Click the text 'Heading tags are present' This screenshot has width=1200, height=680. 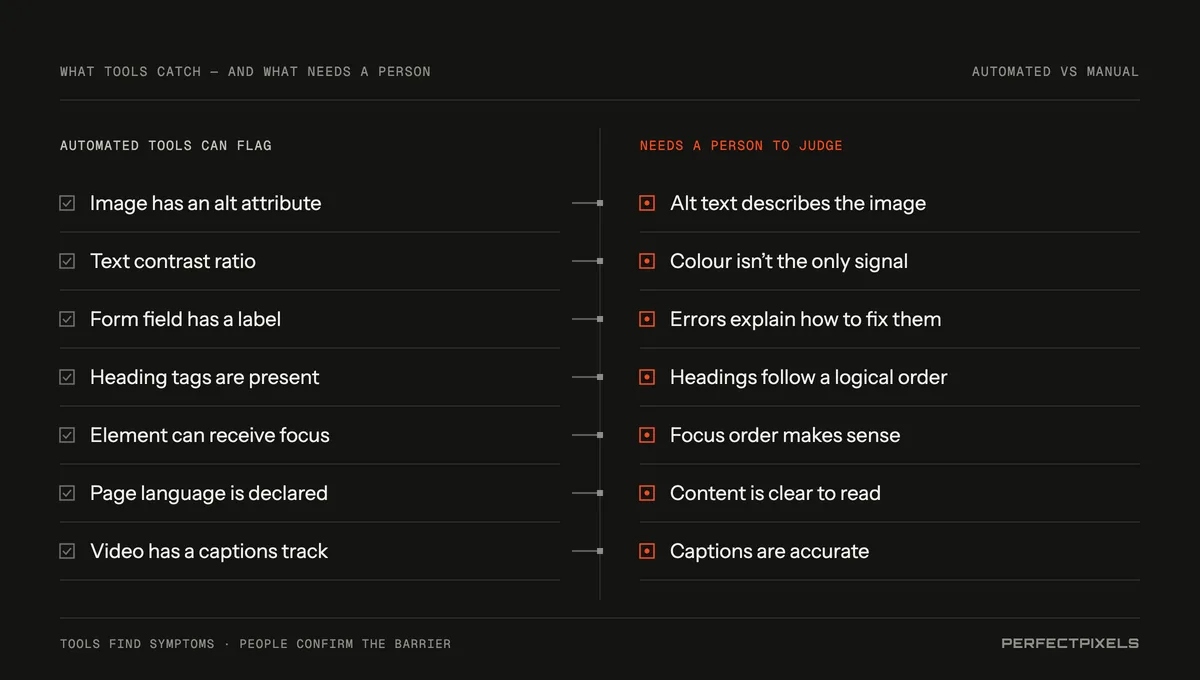click(204, 378)
